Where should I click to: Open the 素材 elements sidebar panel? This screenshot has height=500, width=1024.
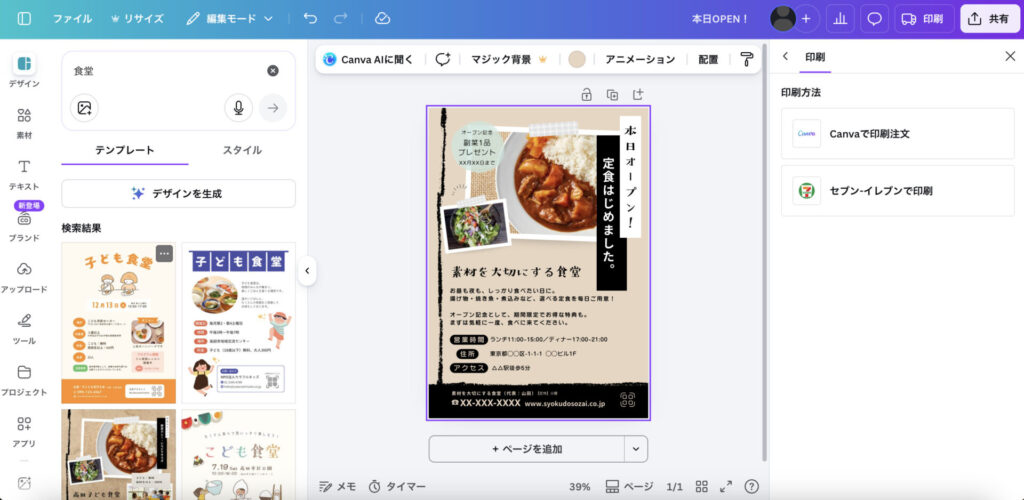[24, 123]
